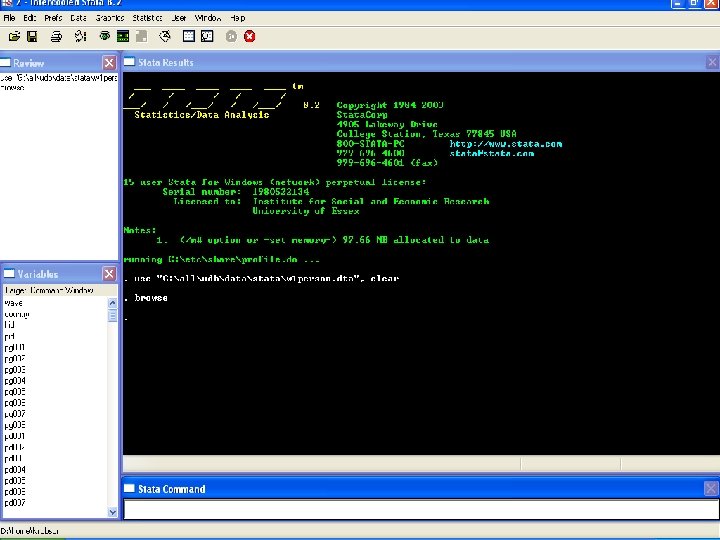Select the 'country' variable

click(17, 314)
